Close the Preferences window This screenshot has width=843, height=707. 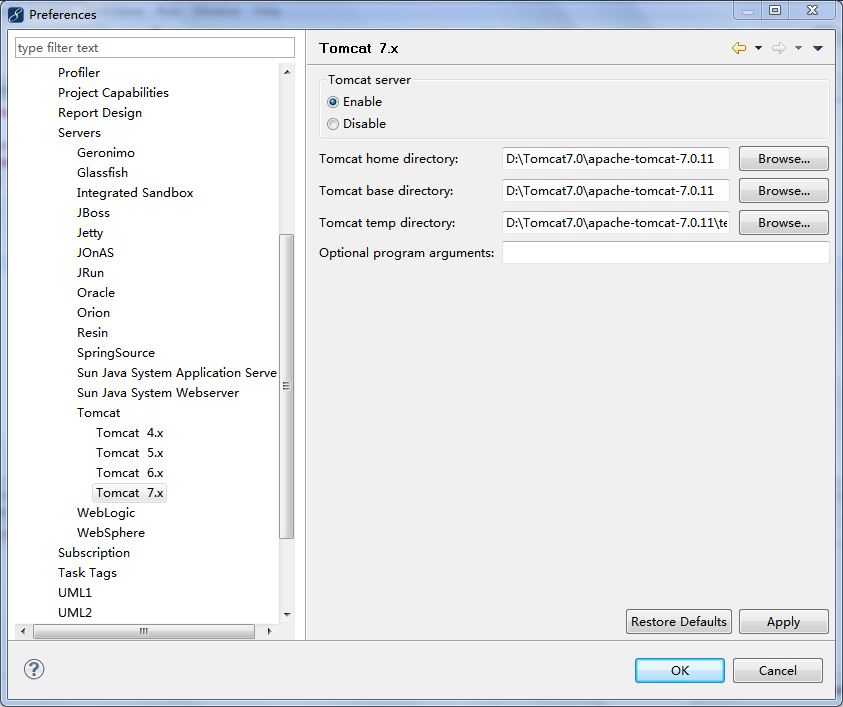pyautogui.click(x=812, y=10)
